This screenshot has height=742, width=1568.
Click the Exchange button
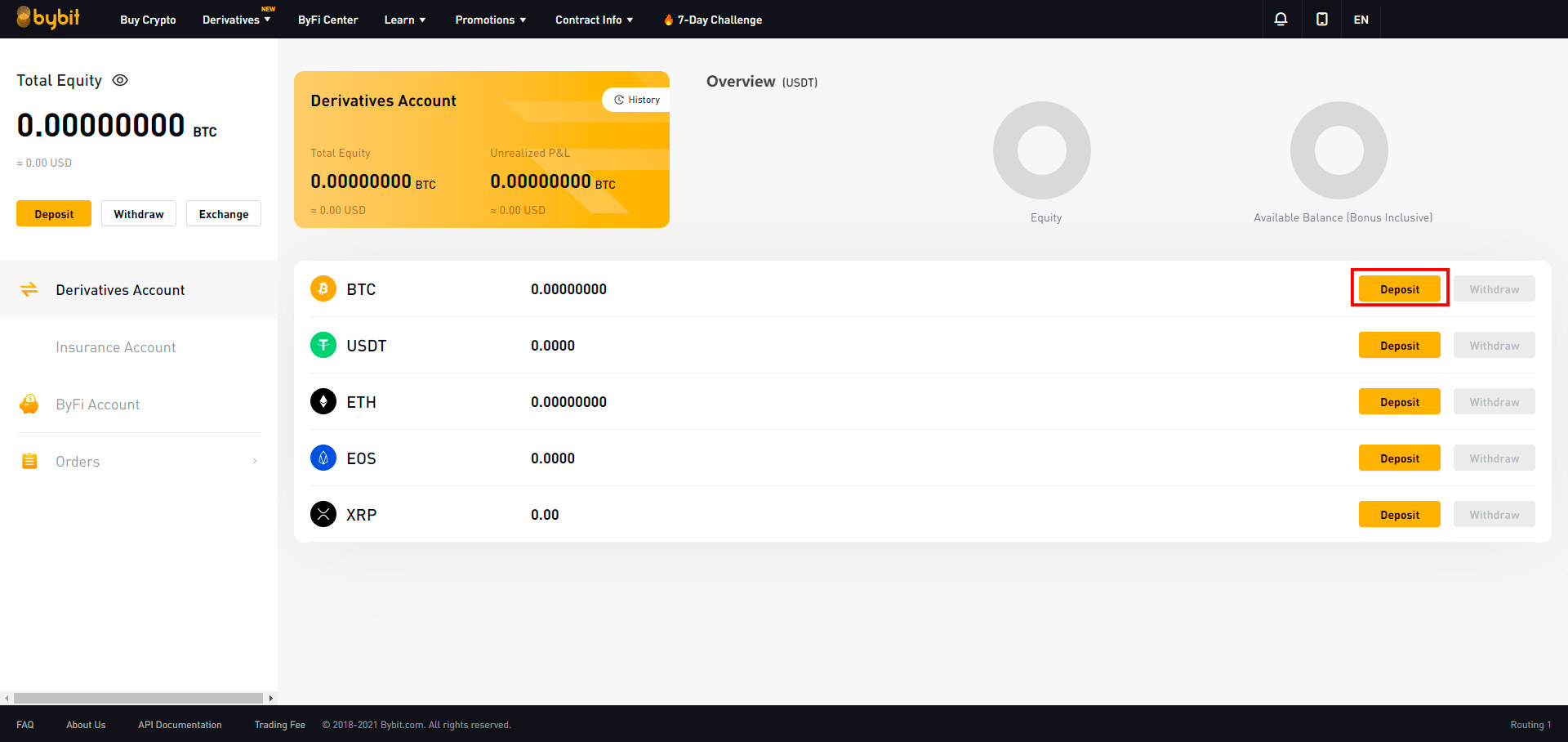pyautogui.click(x=224, y=213)
